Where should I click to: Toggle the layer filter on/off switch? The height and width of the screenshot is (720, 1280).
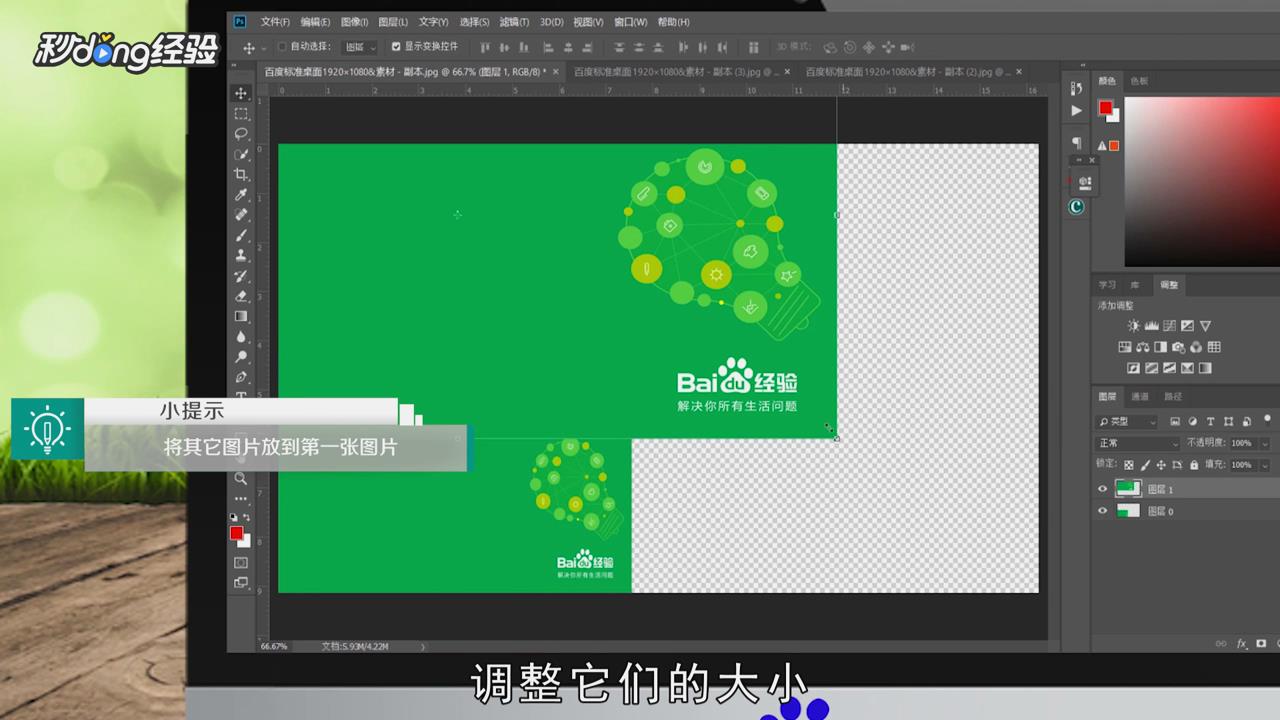pos(1266,422)
